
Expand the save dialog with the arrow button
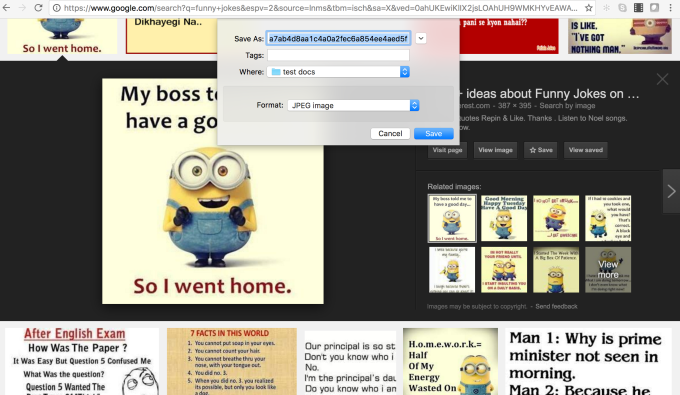[x=421, y=39]
